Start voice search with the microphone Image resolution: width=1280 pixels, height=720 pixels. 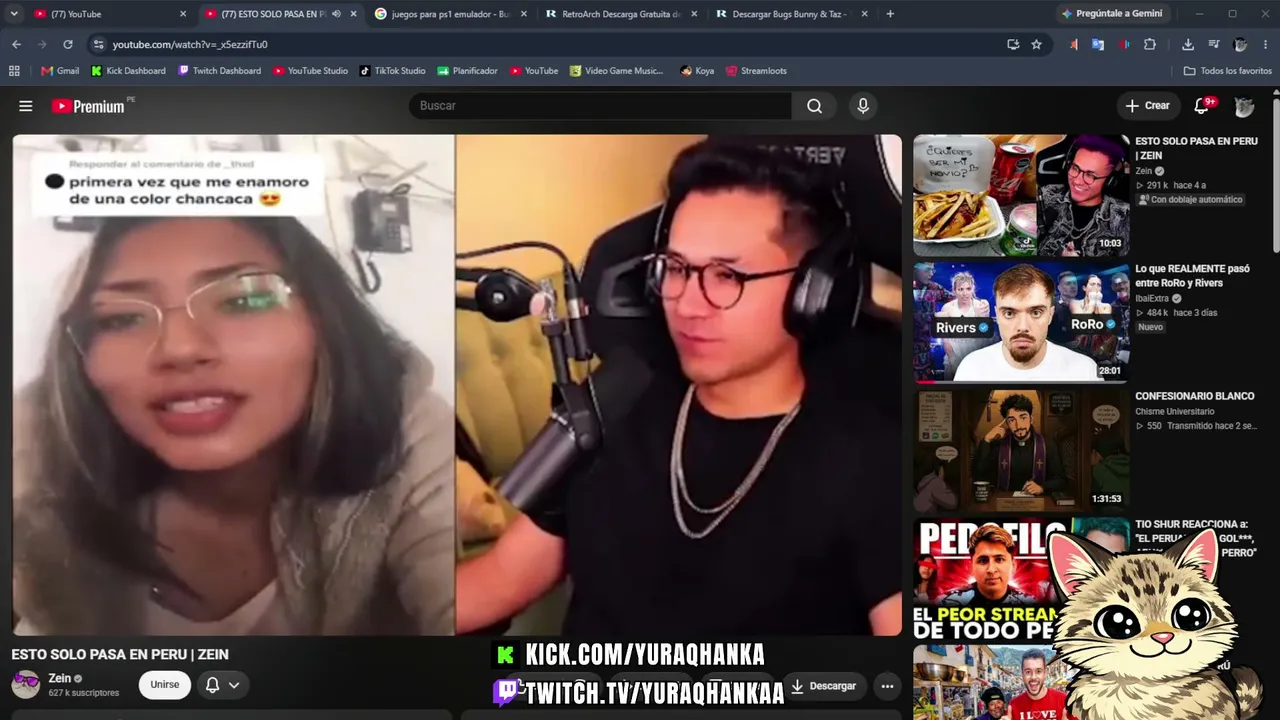(x=863, y=106)
